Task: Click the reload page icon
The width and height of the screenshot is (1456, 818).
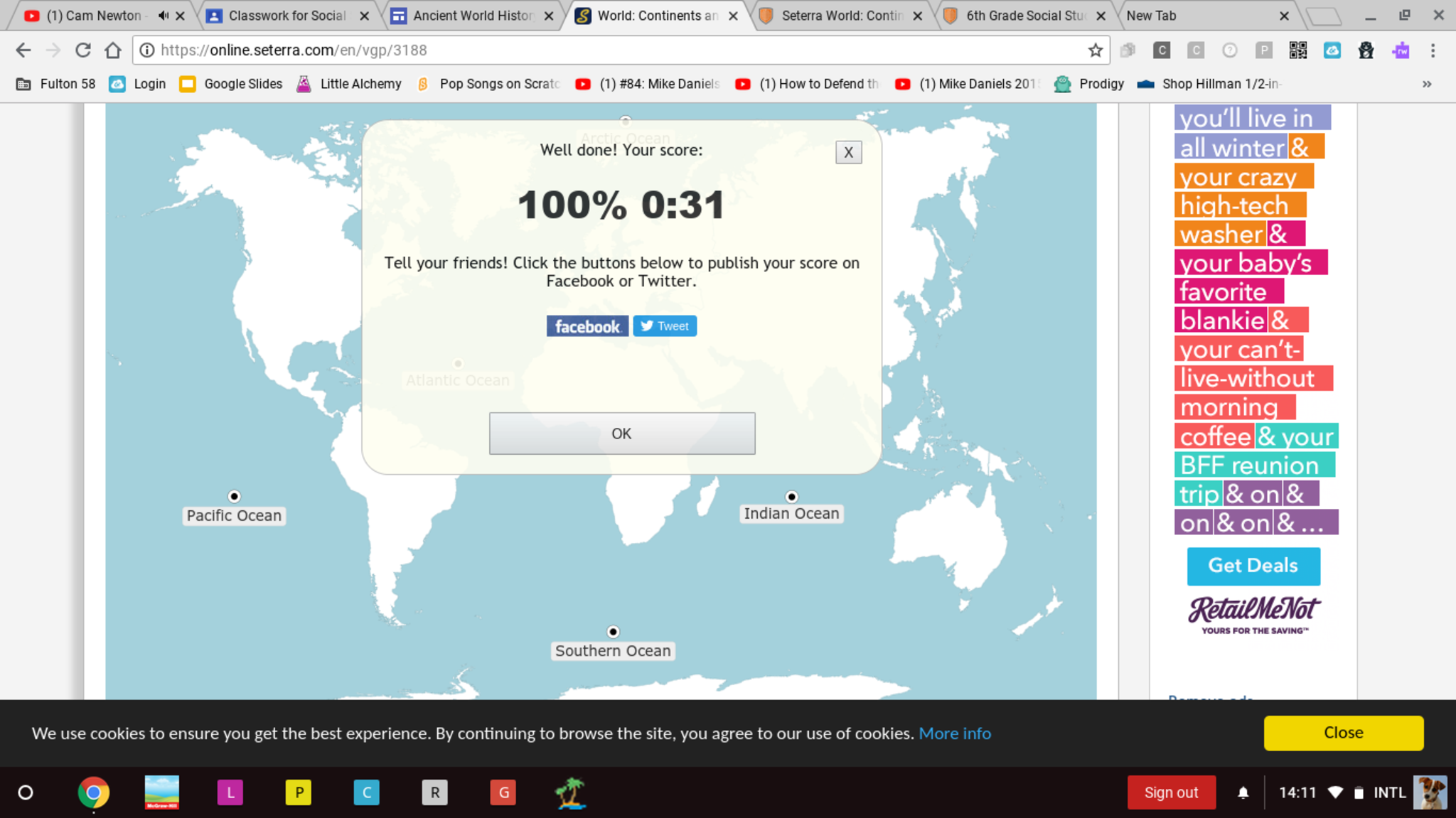Action: [83, 50]
